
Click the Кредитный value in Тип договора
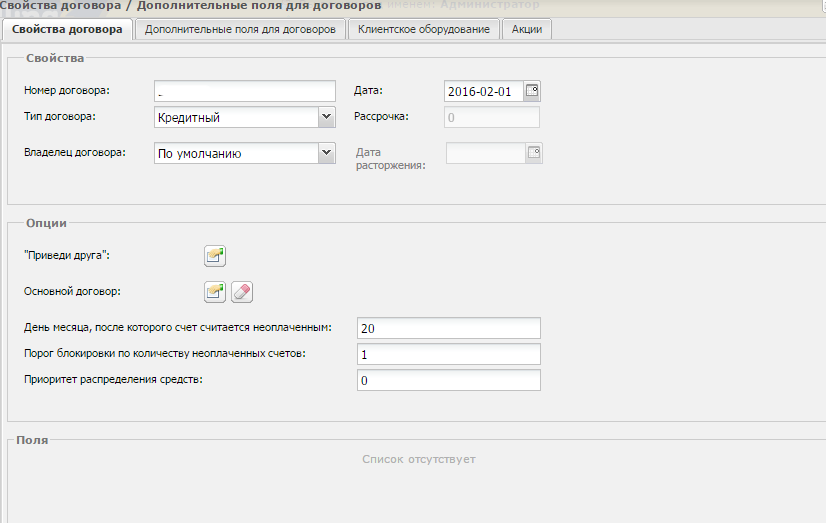237,117
